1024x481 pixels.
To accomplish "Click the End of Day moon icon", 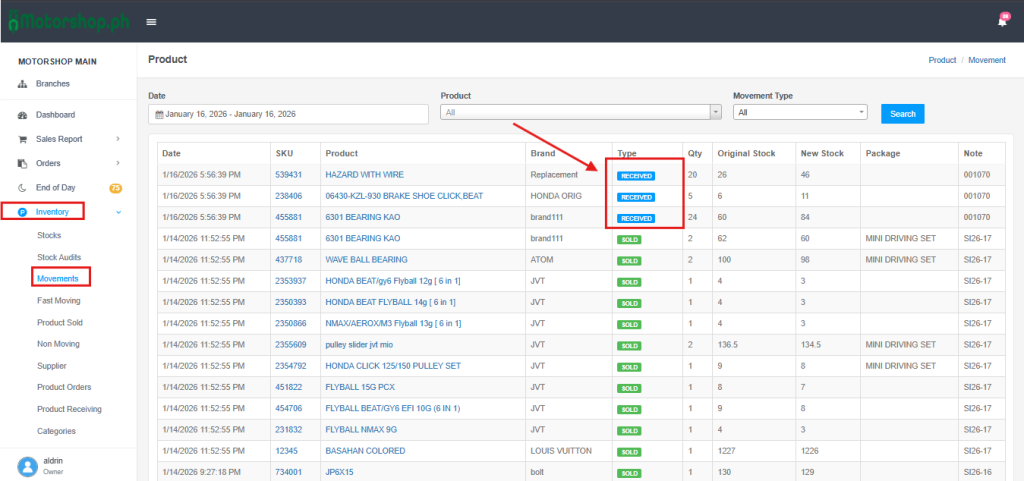I will pos(23,187).
